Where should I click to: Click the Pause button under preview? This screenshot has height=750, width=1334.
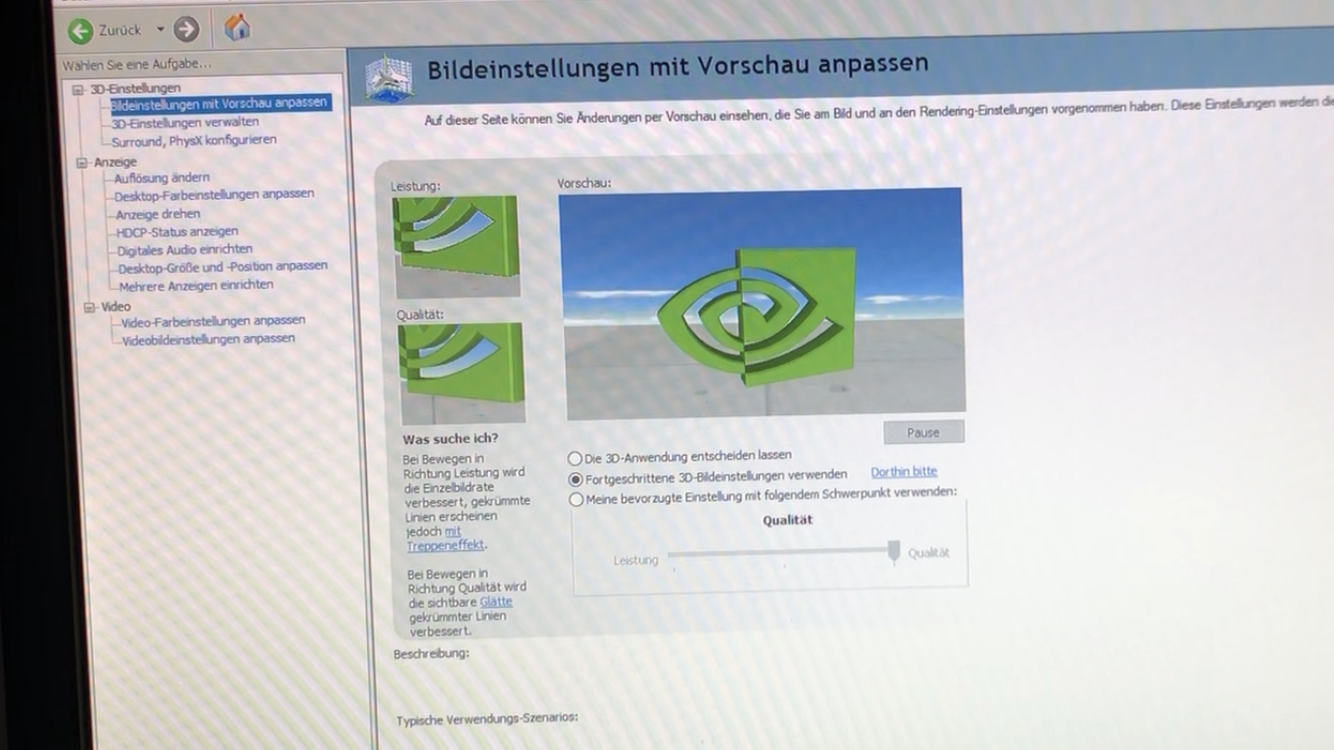(924, 433)
